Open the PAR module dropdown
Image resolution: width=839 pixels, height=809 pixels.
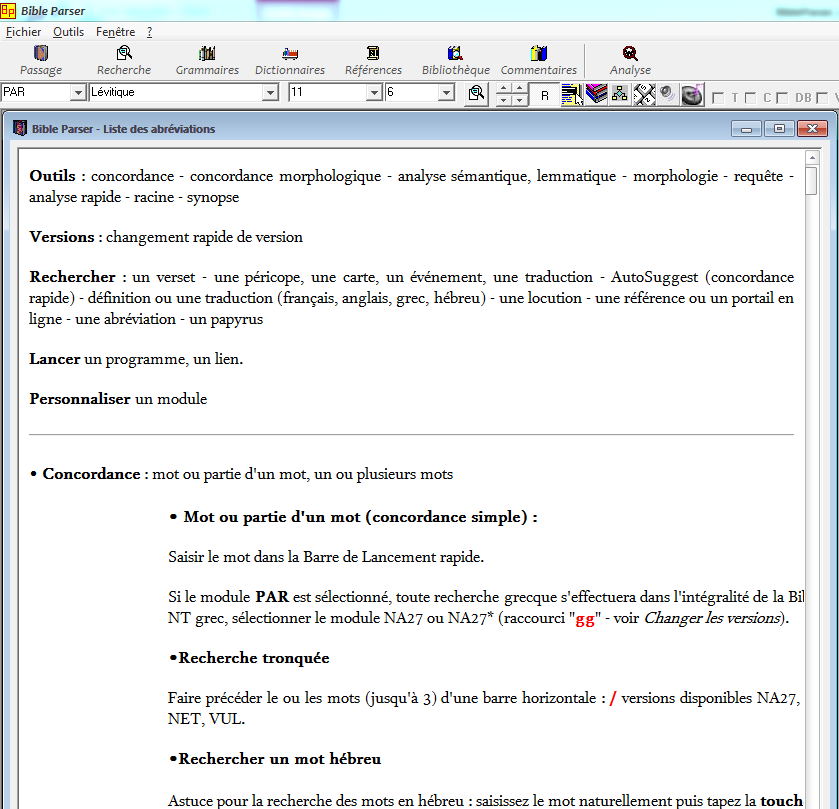click(78, 93)
